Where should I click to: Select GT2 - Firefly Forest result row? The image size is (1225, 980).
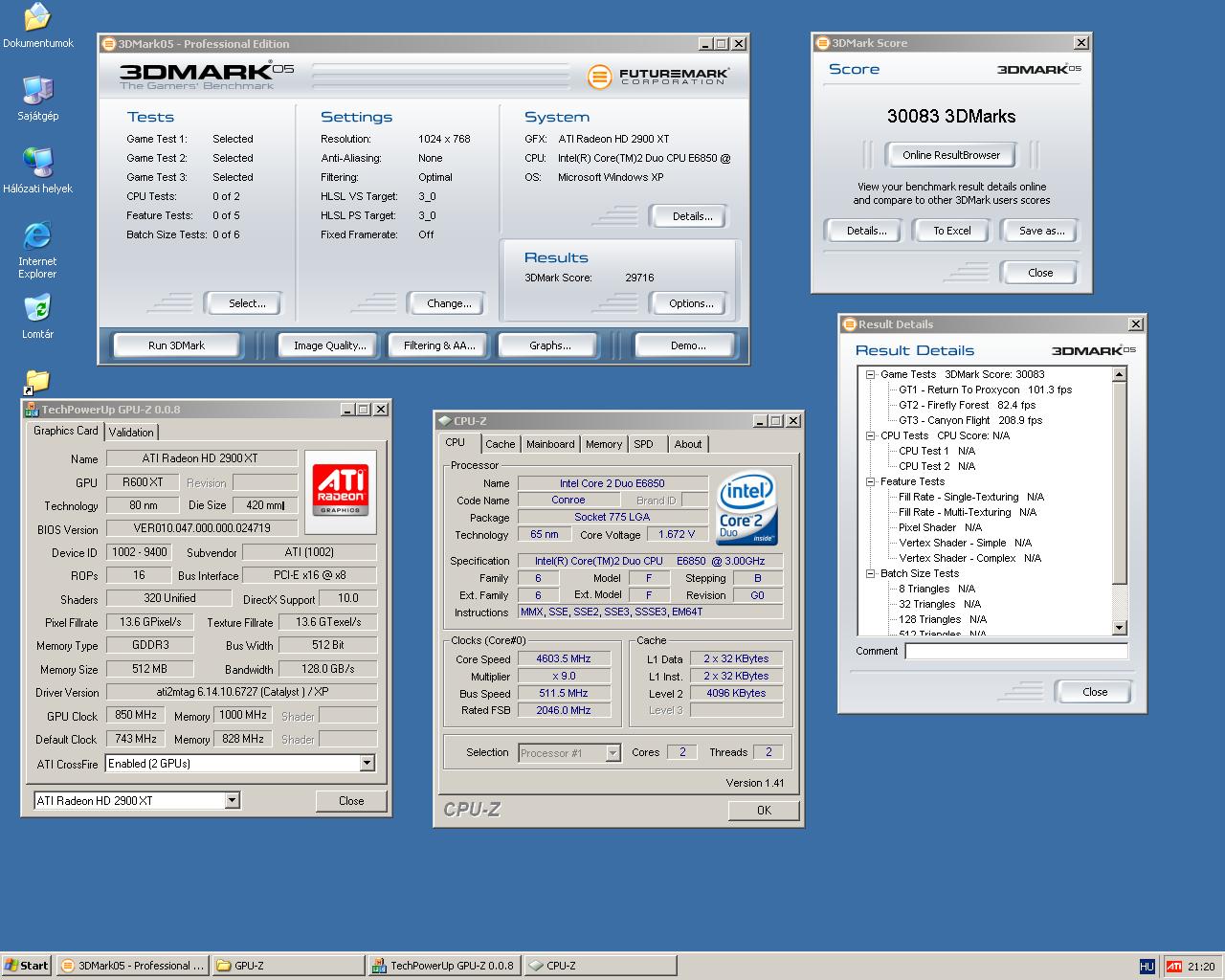(967, 405)
